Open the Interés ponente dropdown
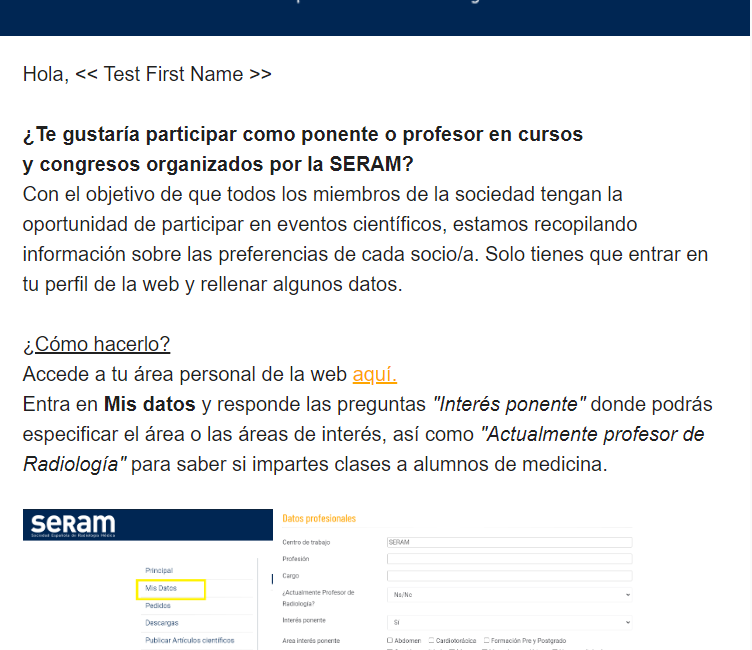Screen dimensions: 752x650 click(509, 622)
